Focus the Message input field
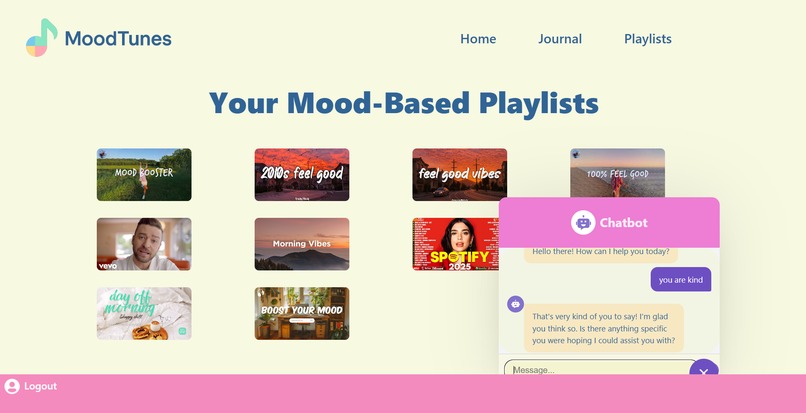This screenshot has height=413, width=806. point(601,367)
